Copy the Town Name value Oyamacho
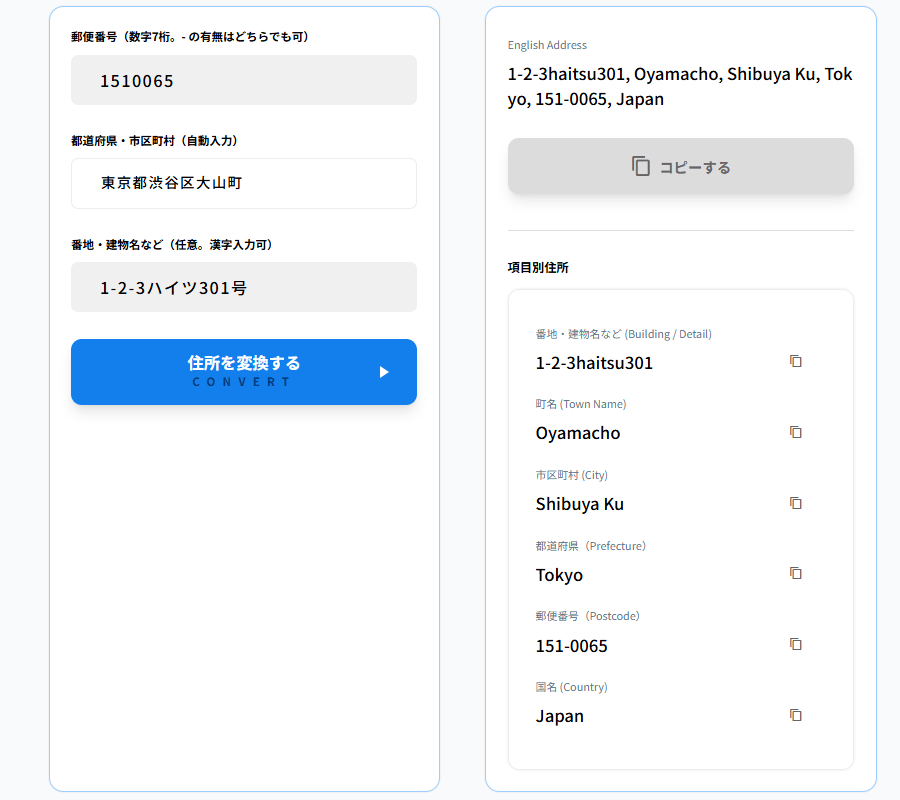 [796, 432]
